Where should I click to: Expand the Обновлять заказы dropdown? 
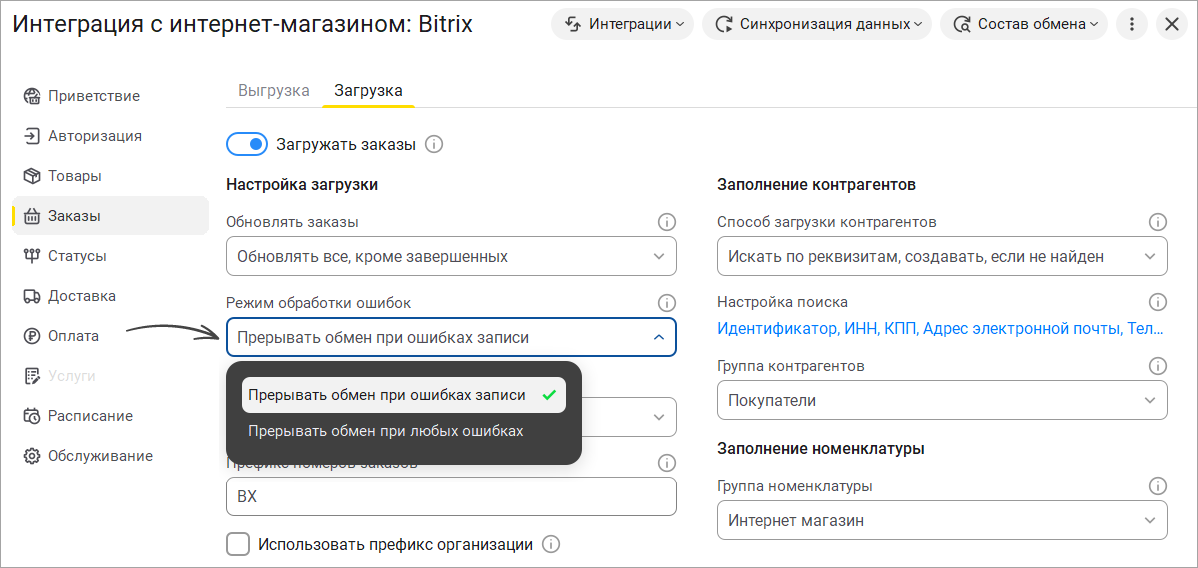click(x=452, y=256)
